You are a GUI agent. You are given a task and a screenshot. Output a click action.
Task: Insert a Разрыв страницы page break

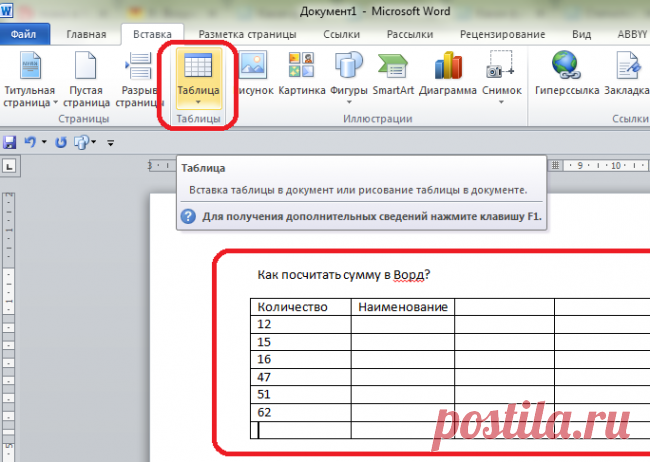(140, 80)
